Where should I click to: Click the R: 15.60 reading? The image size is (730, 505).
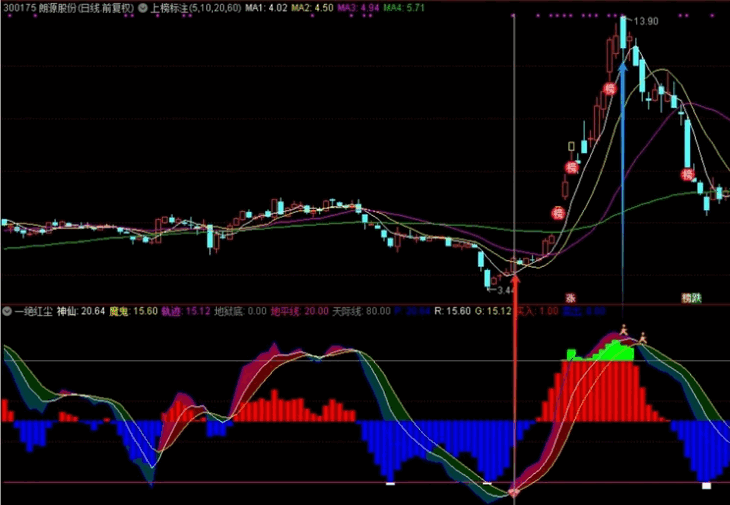pyautogui.click(x=453, y=311)
